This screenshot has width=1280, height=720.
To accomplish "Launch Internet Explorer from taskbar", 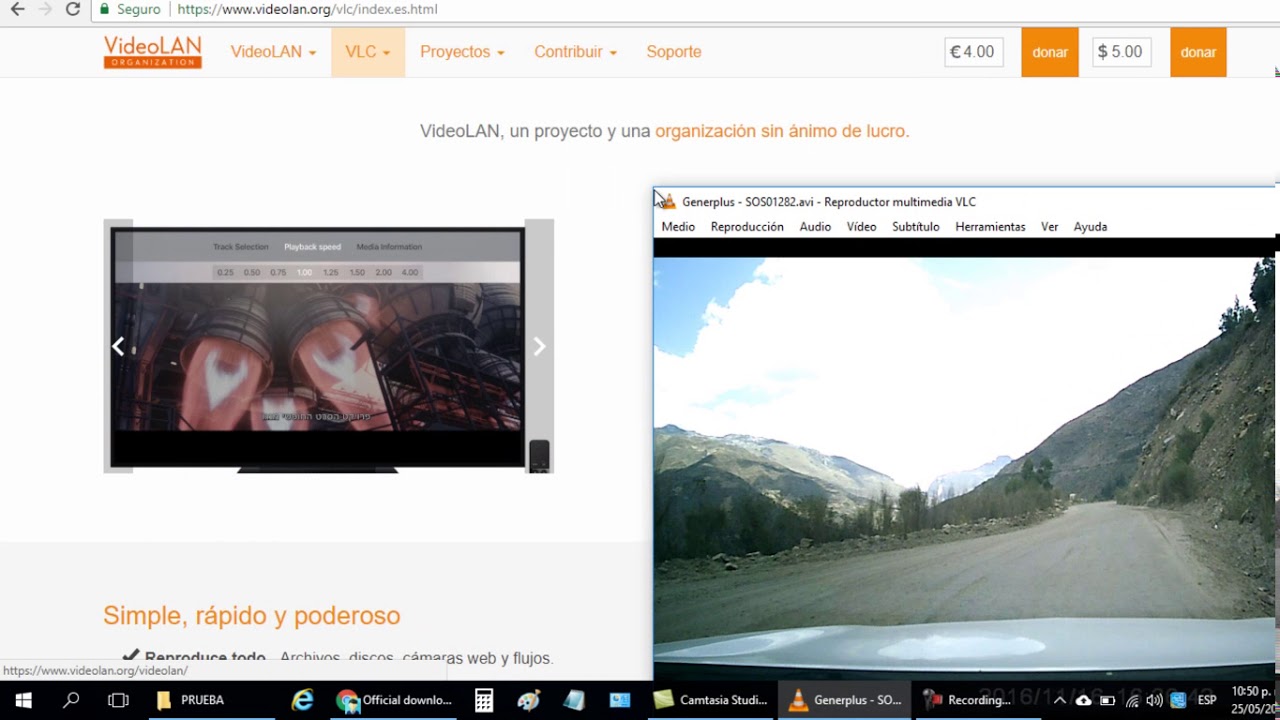I will (302, 700).
